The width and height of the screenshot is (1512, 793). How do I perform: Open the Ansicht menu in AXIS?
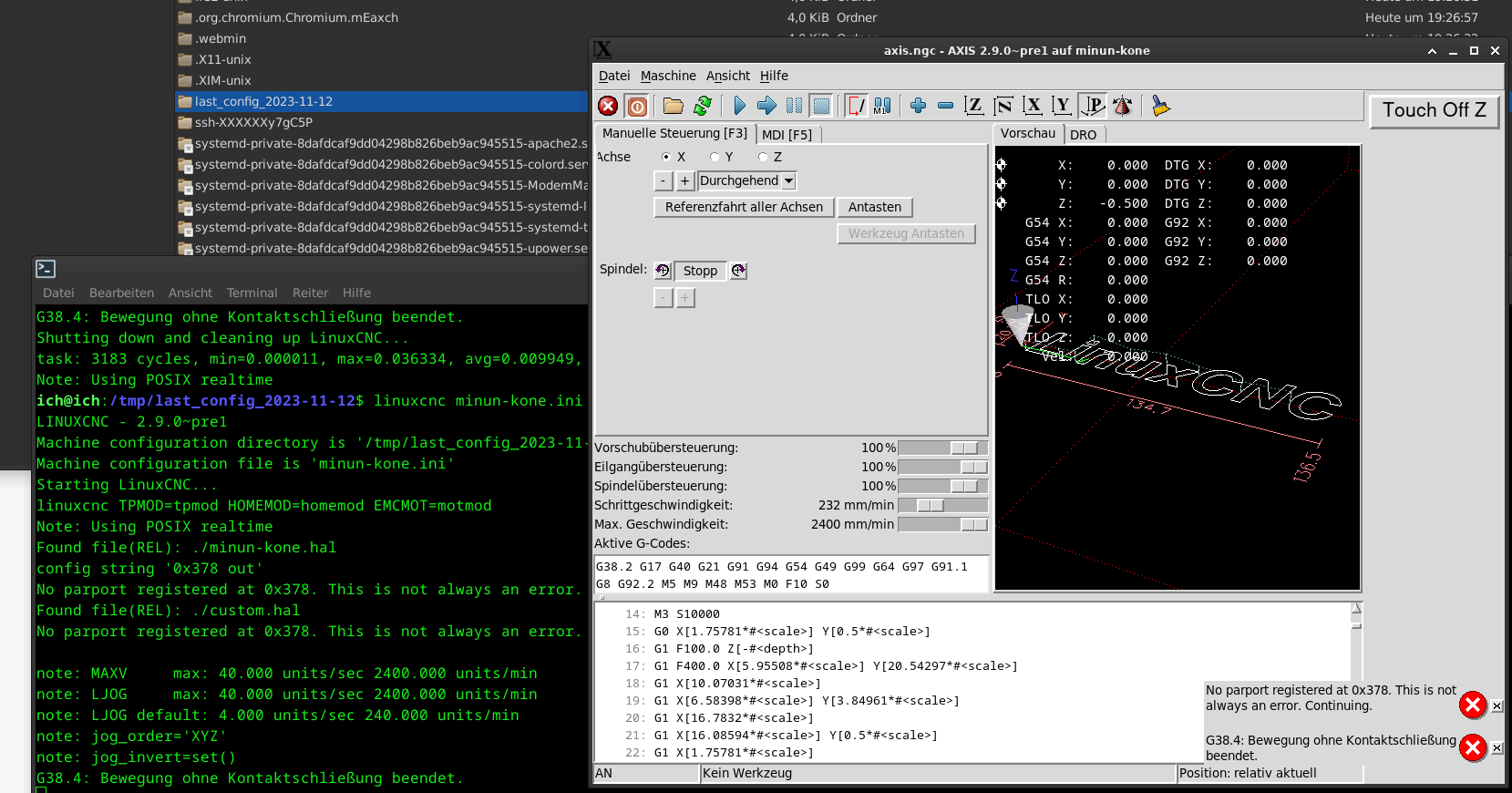[x=728, y=76]
